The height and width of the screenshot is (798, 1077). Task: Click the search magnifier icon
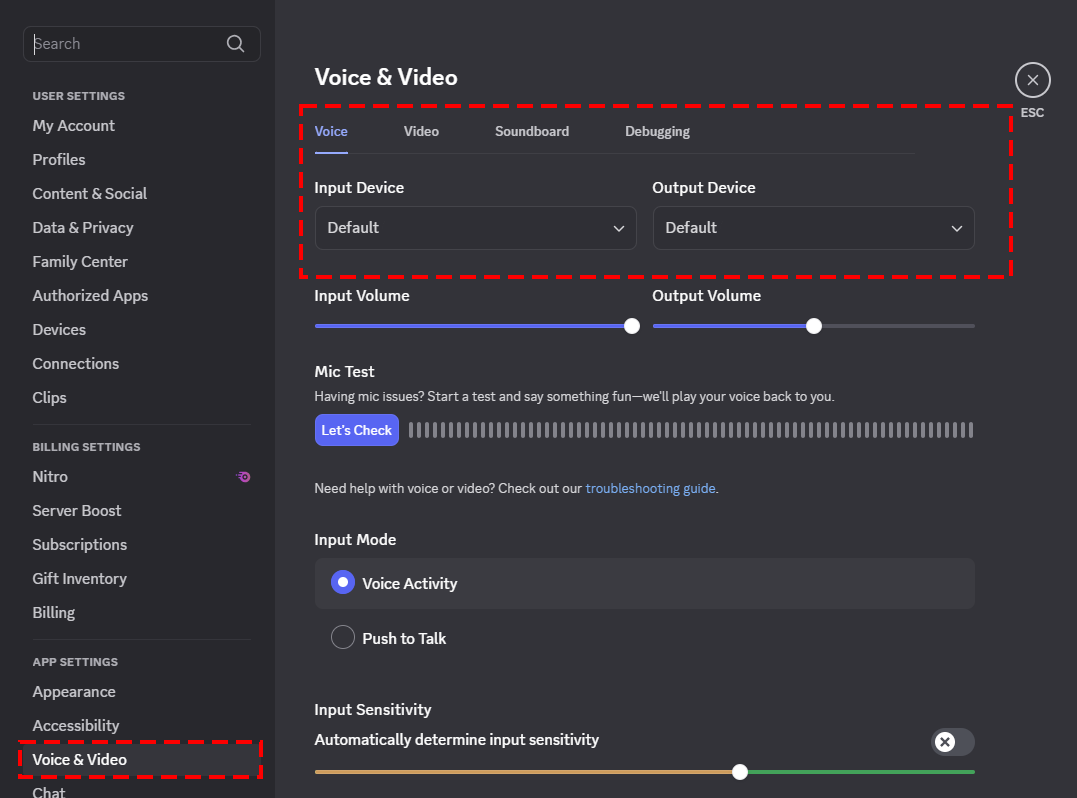point(236,44)
